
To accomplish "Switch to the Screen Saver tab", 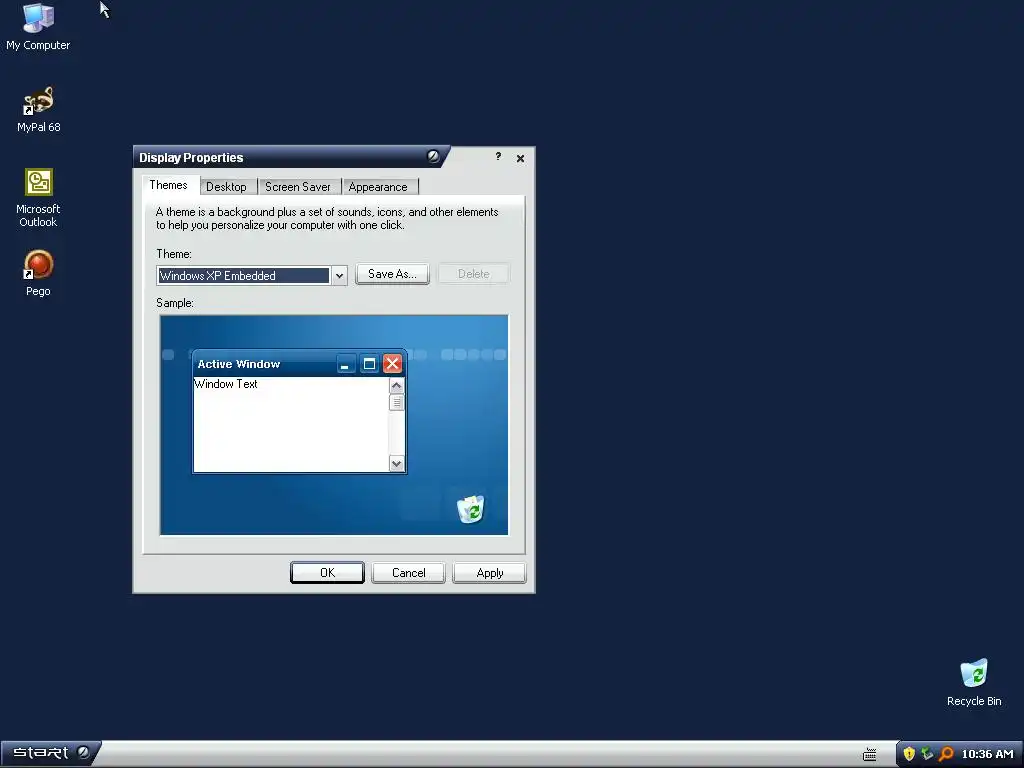I will (298, 187).
